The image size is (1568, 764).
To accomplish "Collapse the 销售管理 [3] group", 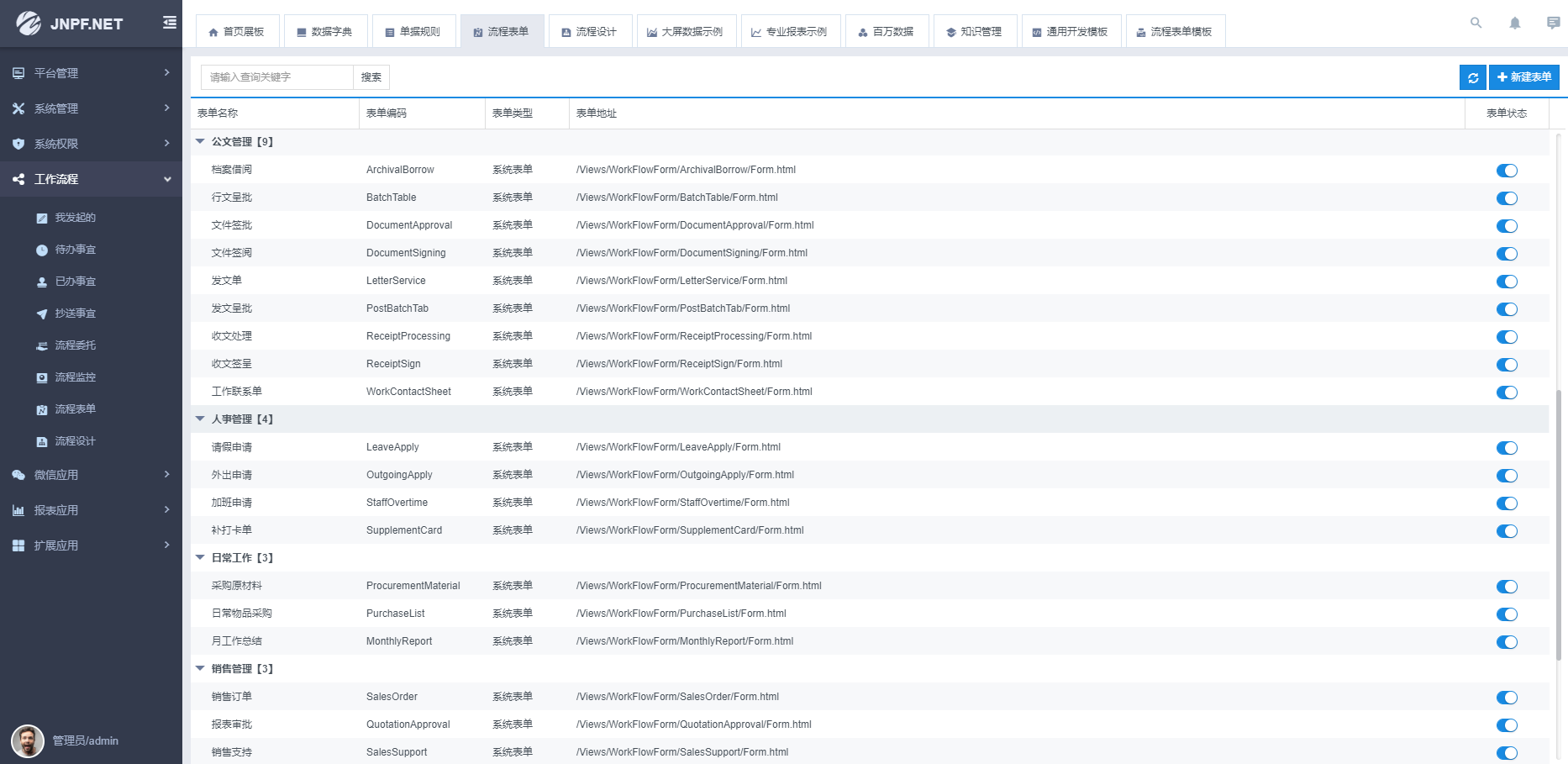I will (200, 668).
